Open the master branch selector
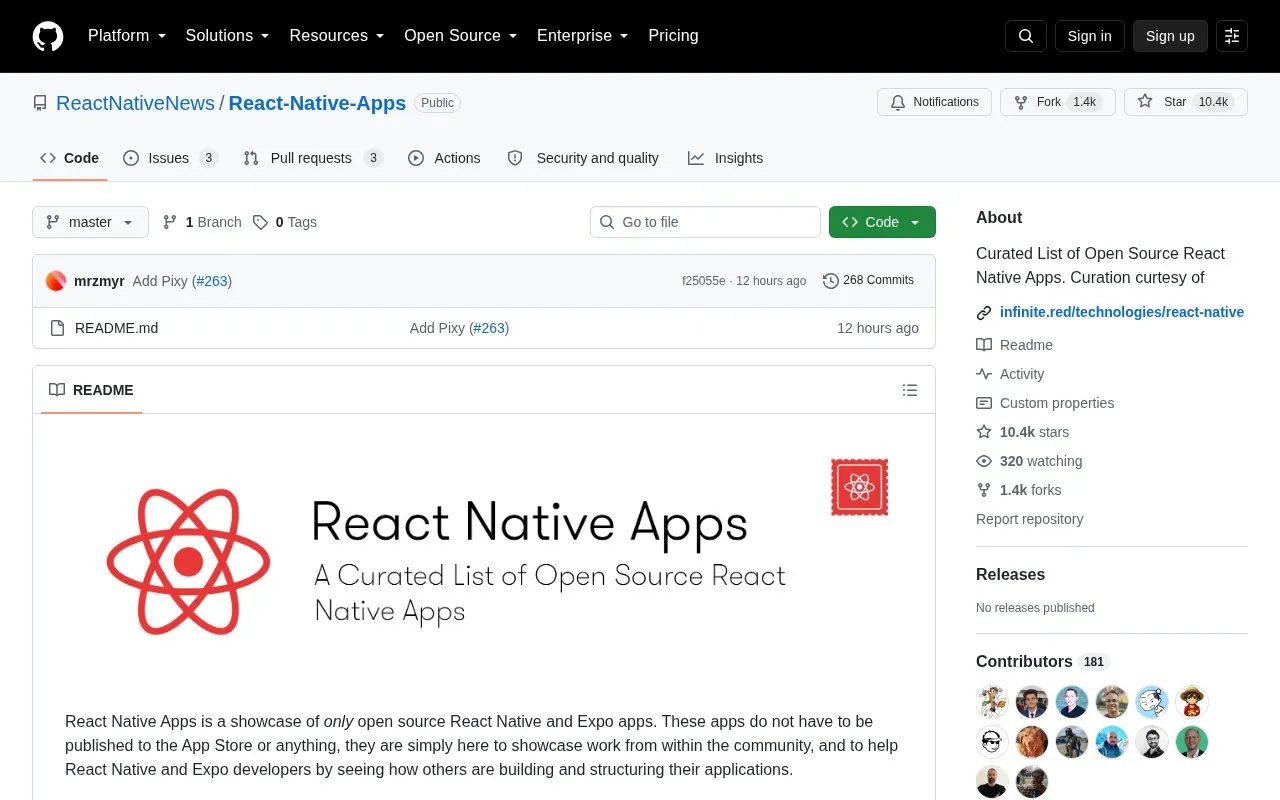Image resolution: width=1280 pixels, height=800 pixels. pos(90,222)
